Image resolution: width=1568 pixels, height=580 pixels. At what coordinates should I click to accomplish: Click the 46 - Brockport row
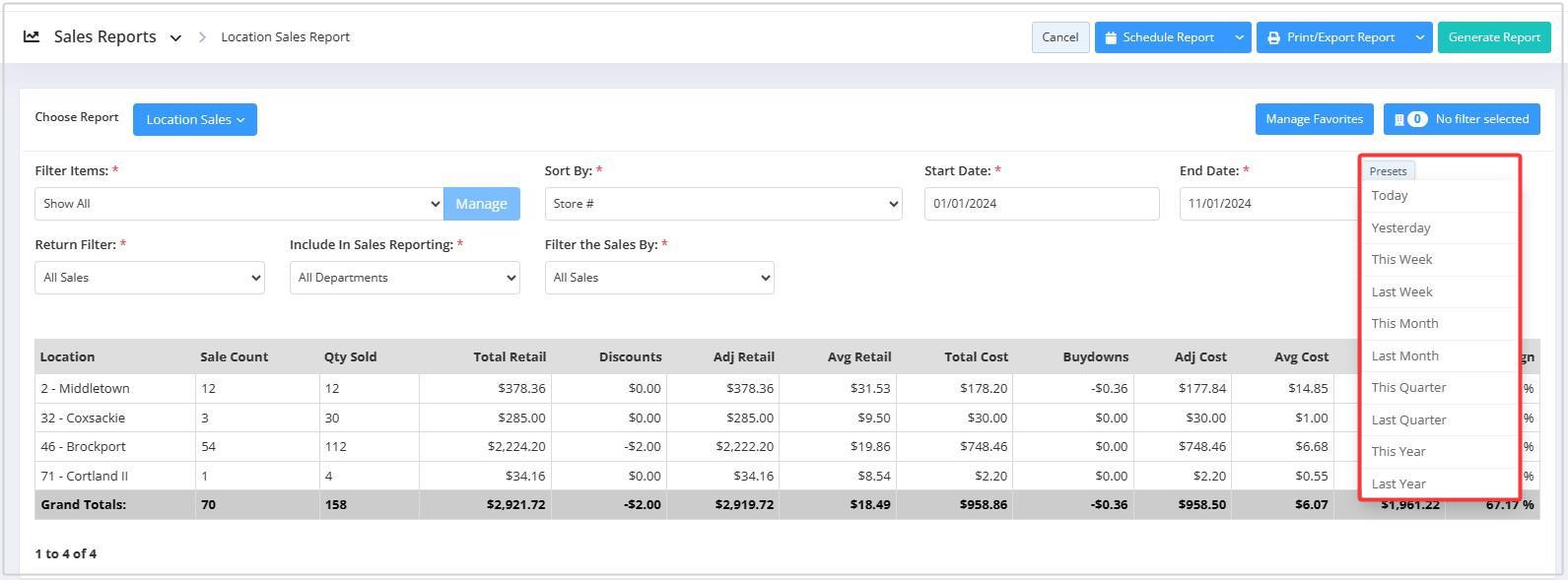(786, 447)
